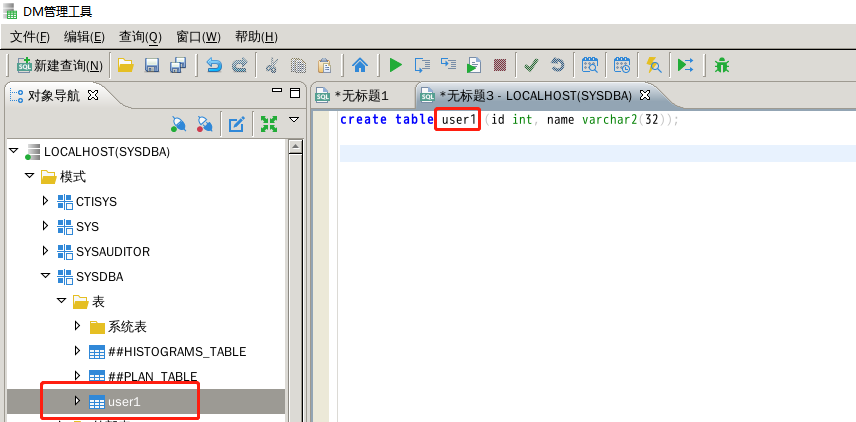Screen dimensions: 856x422
Task: Close the *无标题3 editor tab
Action: point(645,96)
